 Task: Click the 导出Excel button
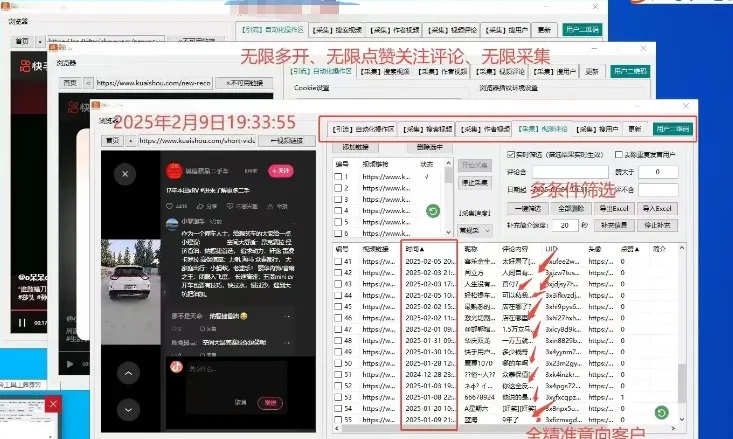coord(609,207)
